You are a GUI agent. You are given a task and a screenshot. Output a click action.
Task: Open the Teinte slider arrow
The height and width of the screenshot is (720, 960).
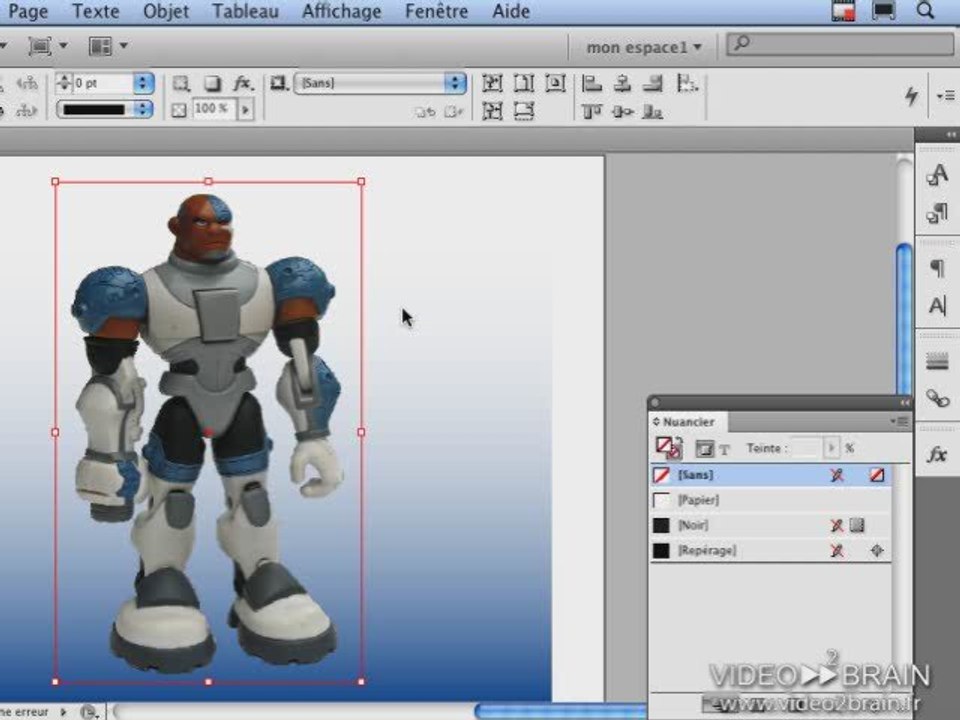[831, 448]
